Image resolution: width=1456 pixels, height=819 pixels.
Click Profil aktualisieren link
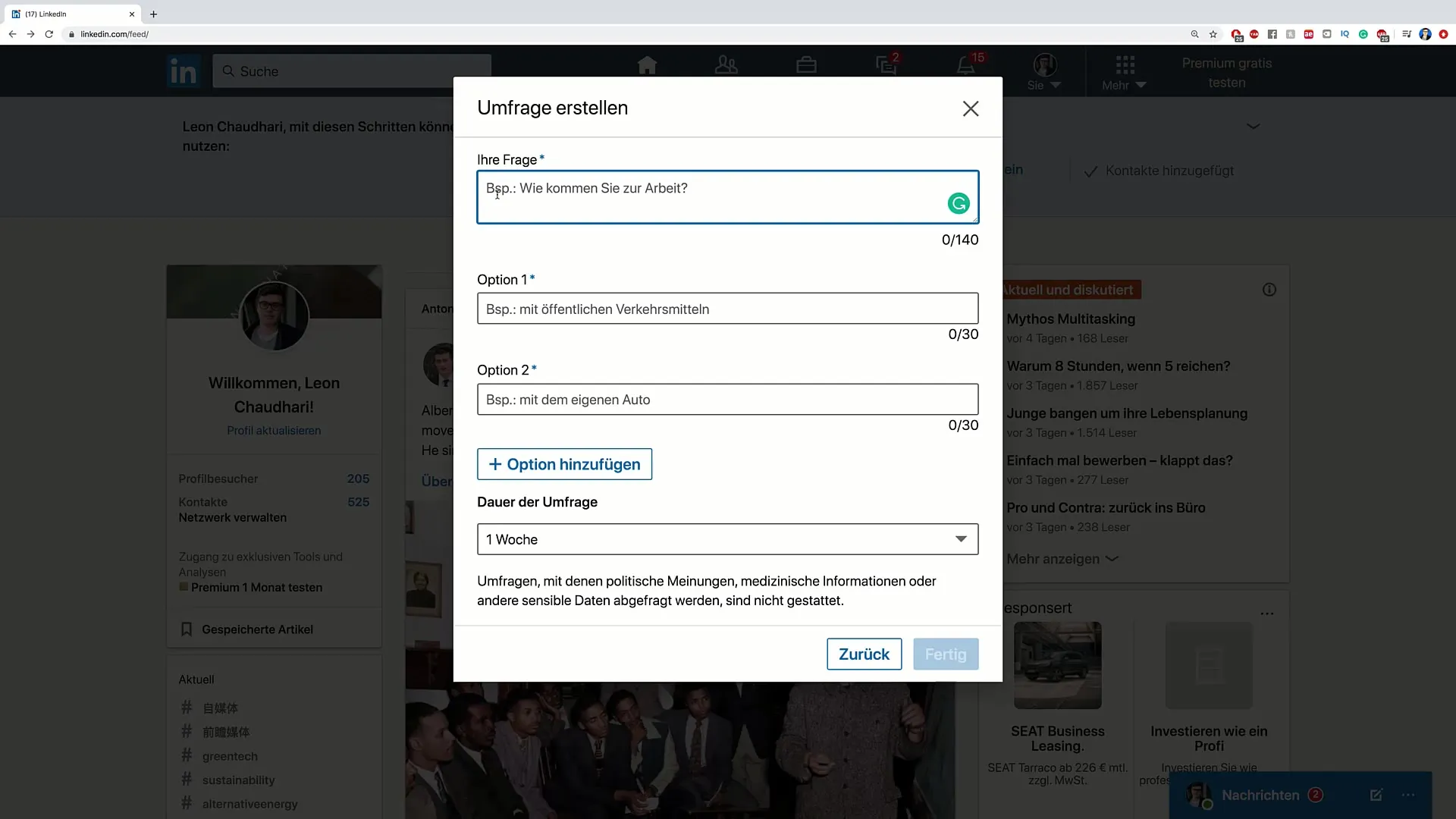pos(274,431)
